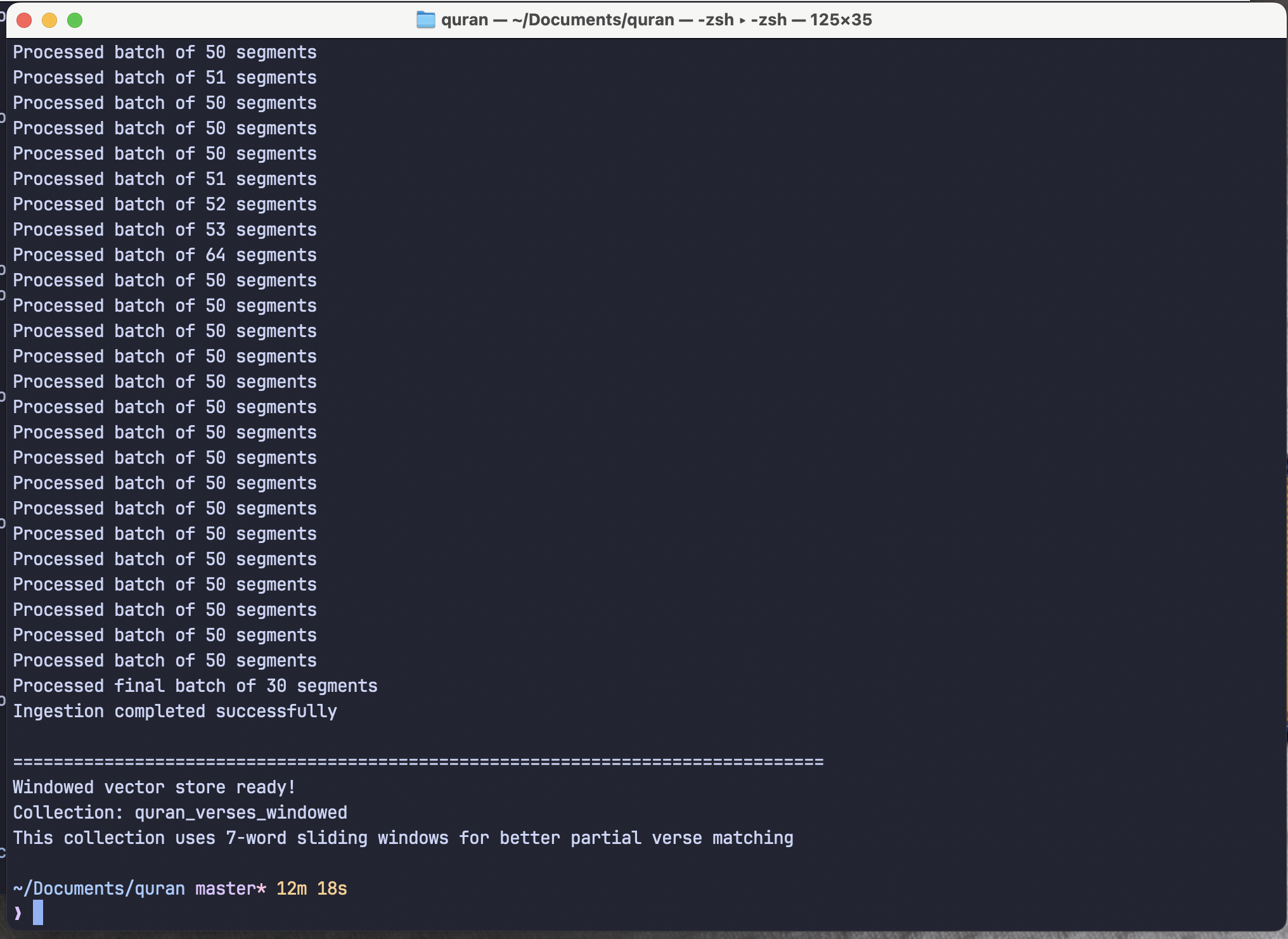Click 'Processed batch of 52 segments' line

[165, 204]
